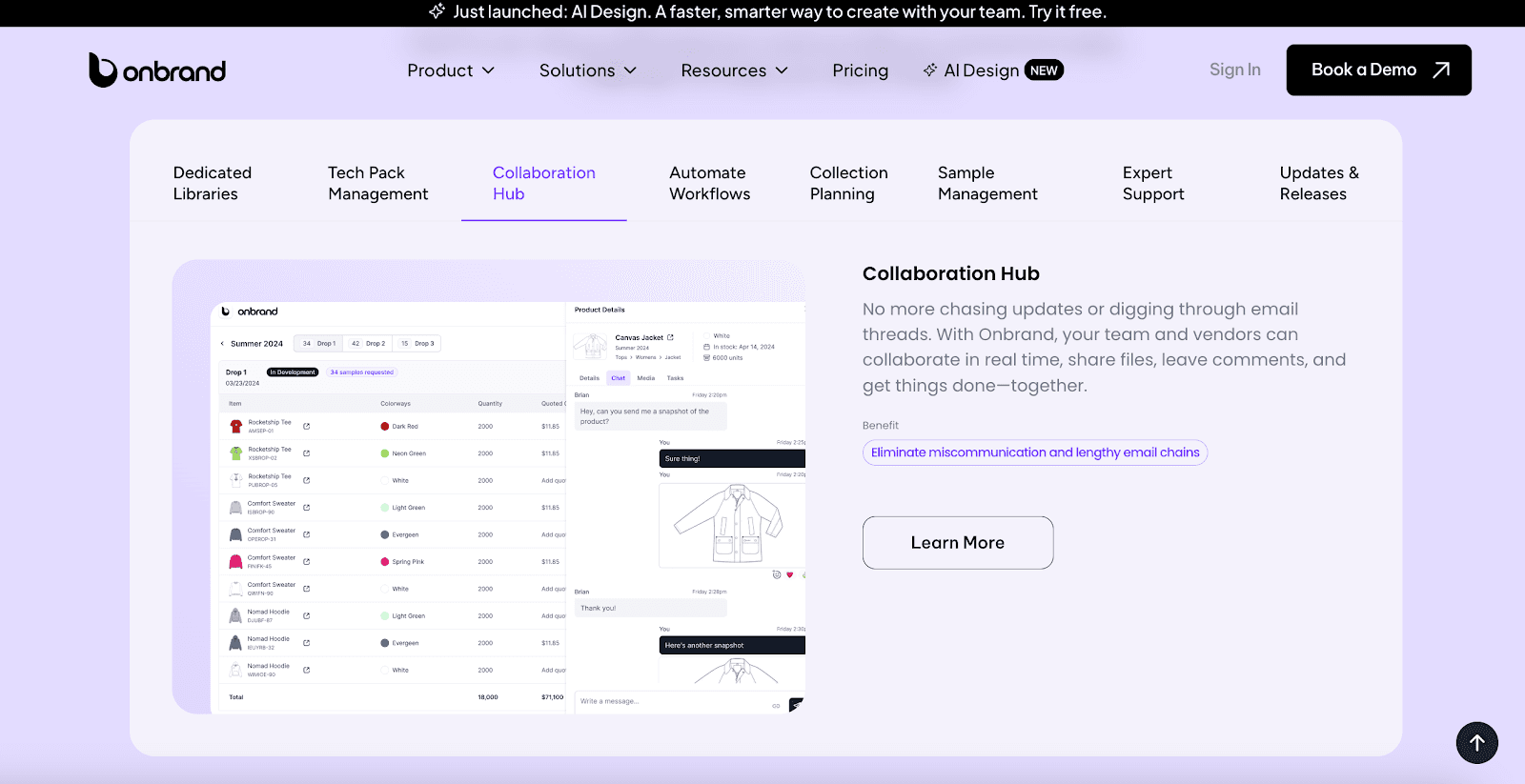Viewport: 1525px width, 784px height.
Task: Click the Sign In link
Action: coord(1235,70)
